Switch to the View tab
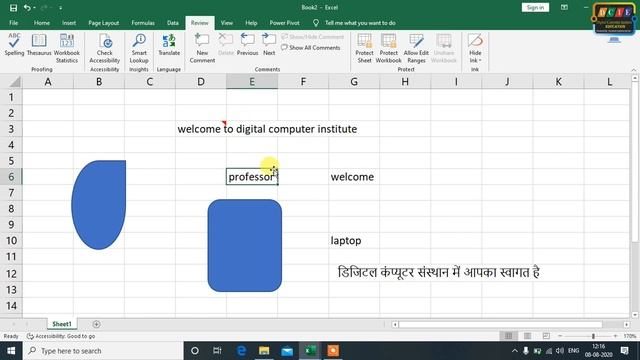Viewport: 640px width, 360px height. pyautogui.click(x=227, y=23)
